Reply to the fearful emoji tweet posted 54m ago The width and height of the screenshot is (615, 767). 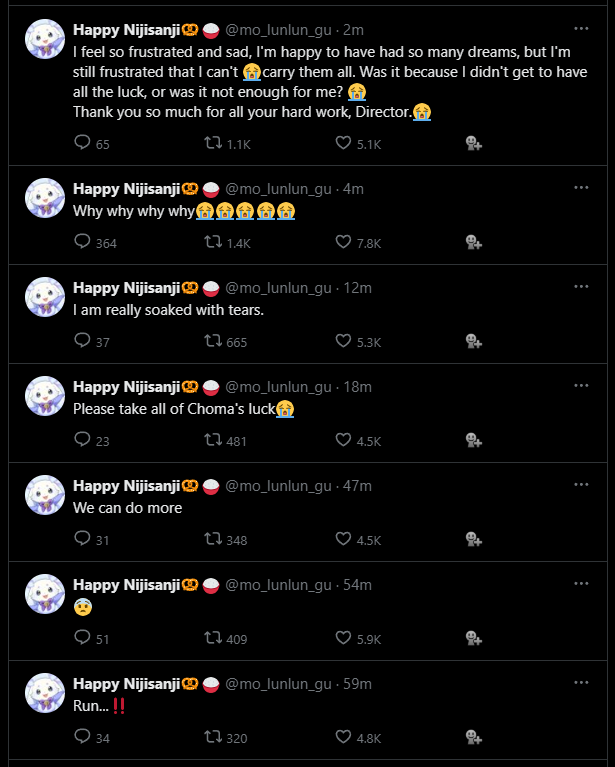tap(82, 638)
